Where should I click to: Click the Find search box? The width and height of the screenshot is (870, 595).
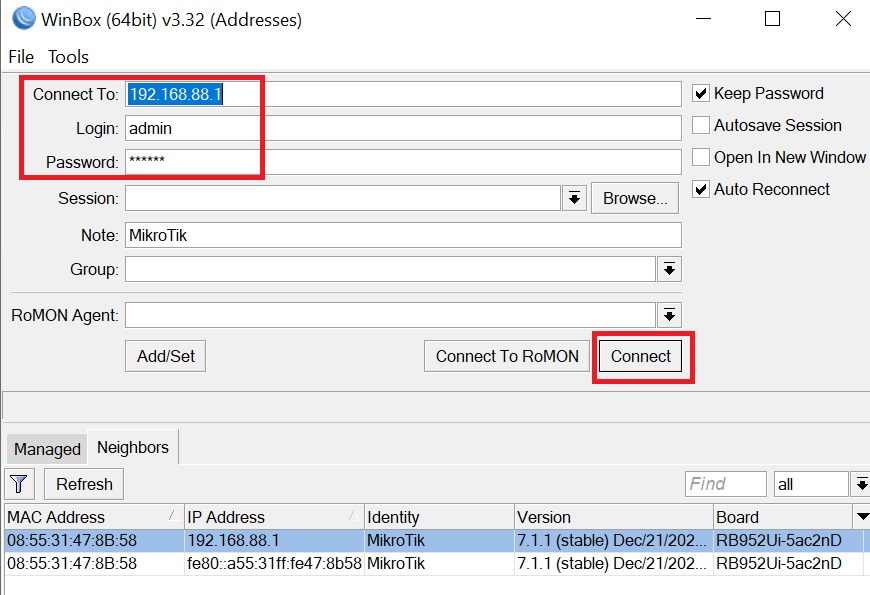pyautogui.click(x=726, y=484)
